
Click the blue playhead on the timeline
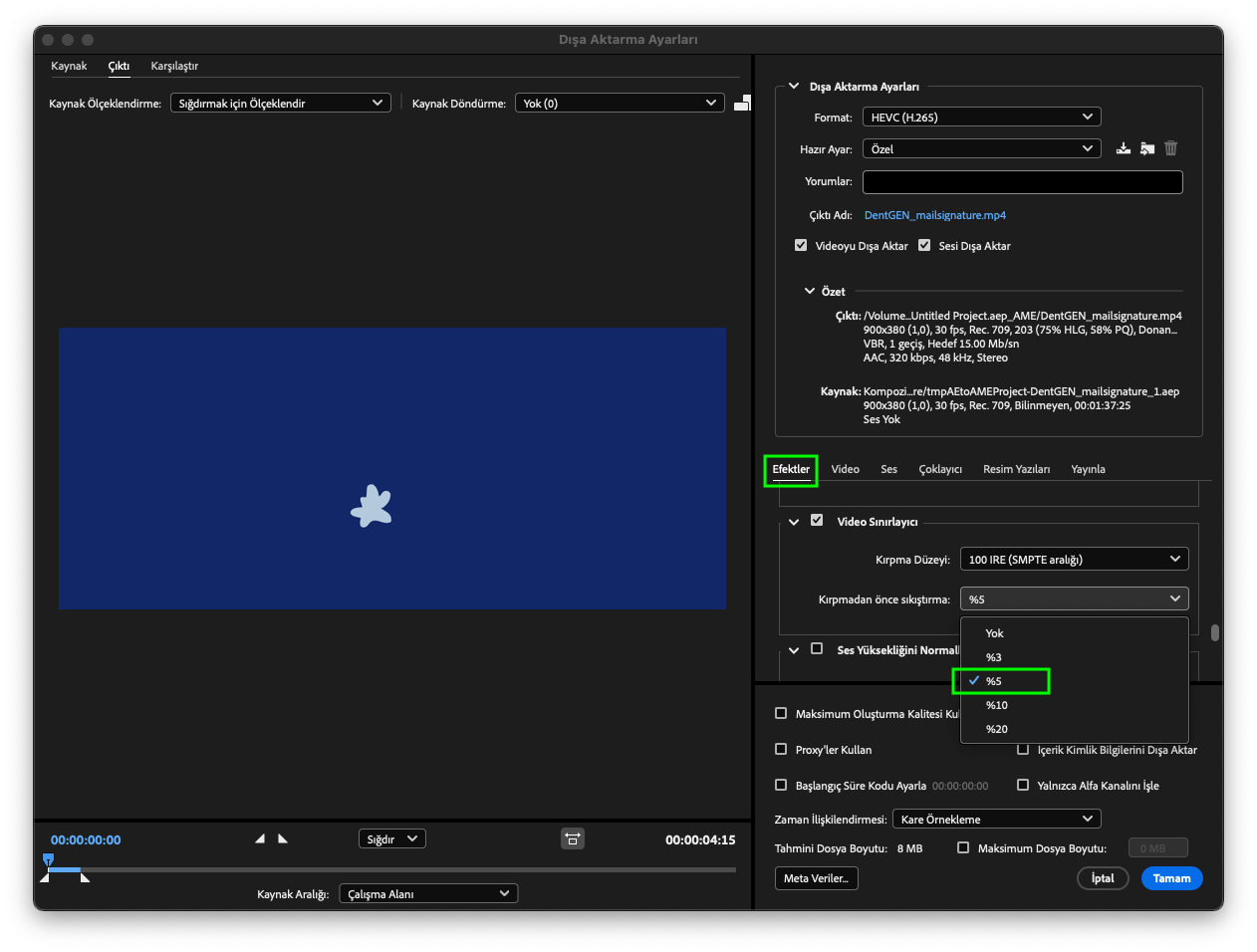point(48,859)
